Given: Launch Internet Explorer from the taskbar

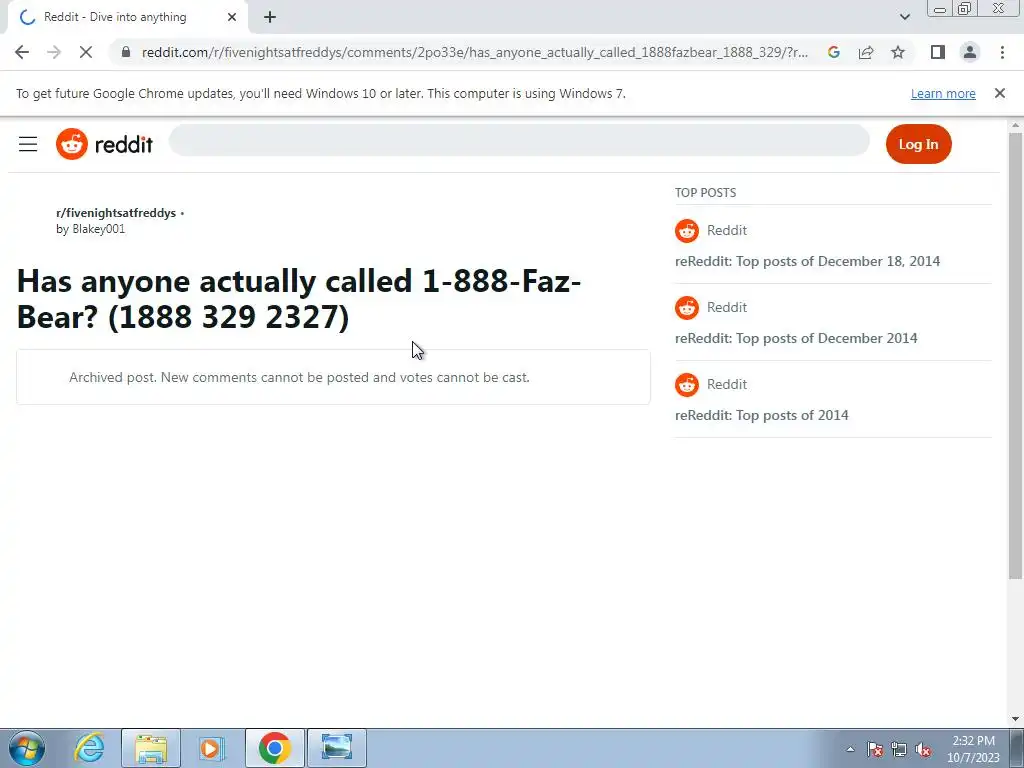Looking at the screenshot, I should click(x=89, y=748).
